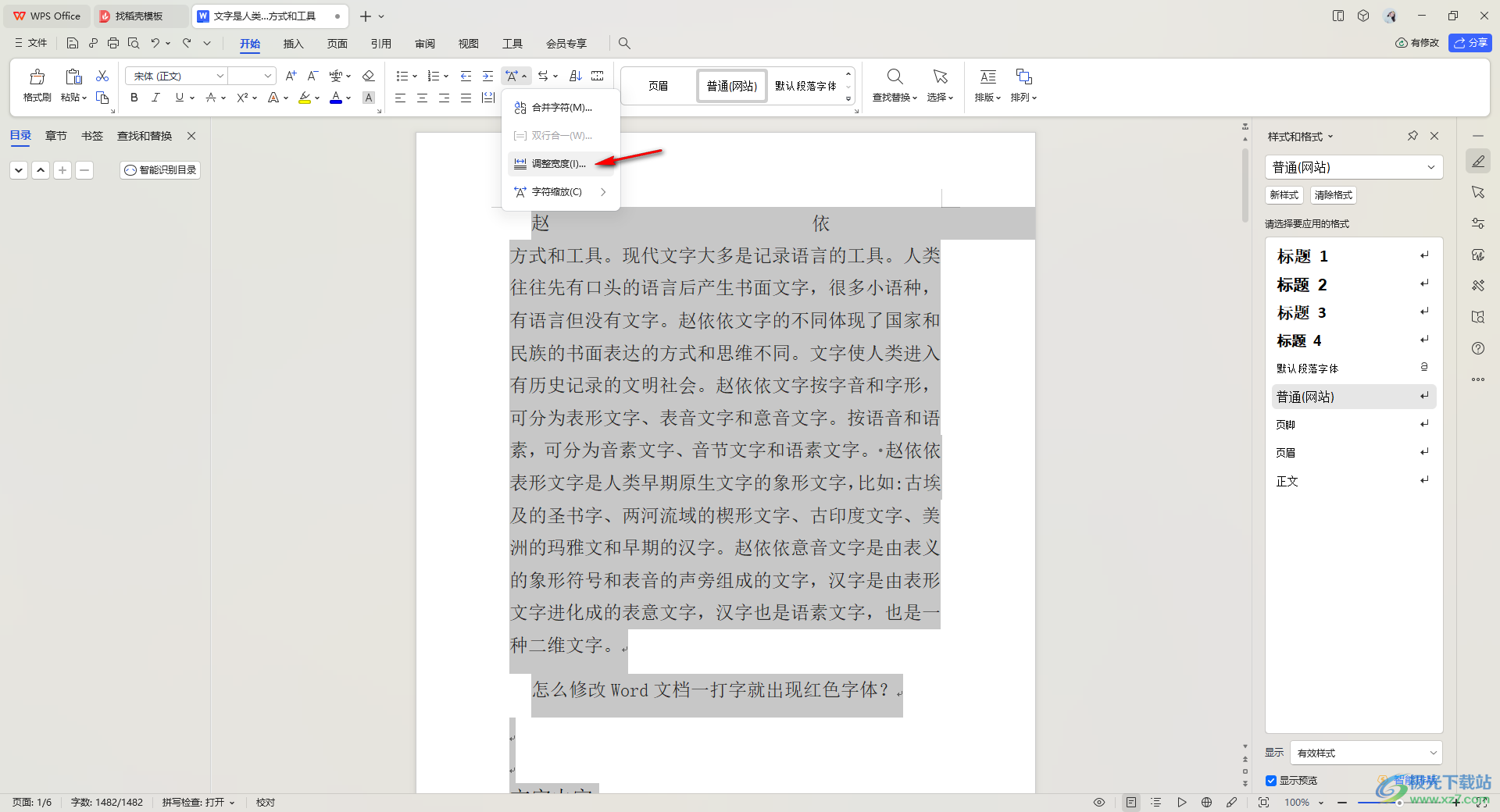Click the eye-protection mode icon in status bar
Image resolution: width=1500 pixels, height=812 pixels.
pyautogui.click(x=1099, y=803)
